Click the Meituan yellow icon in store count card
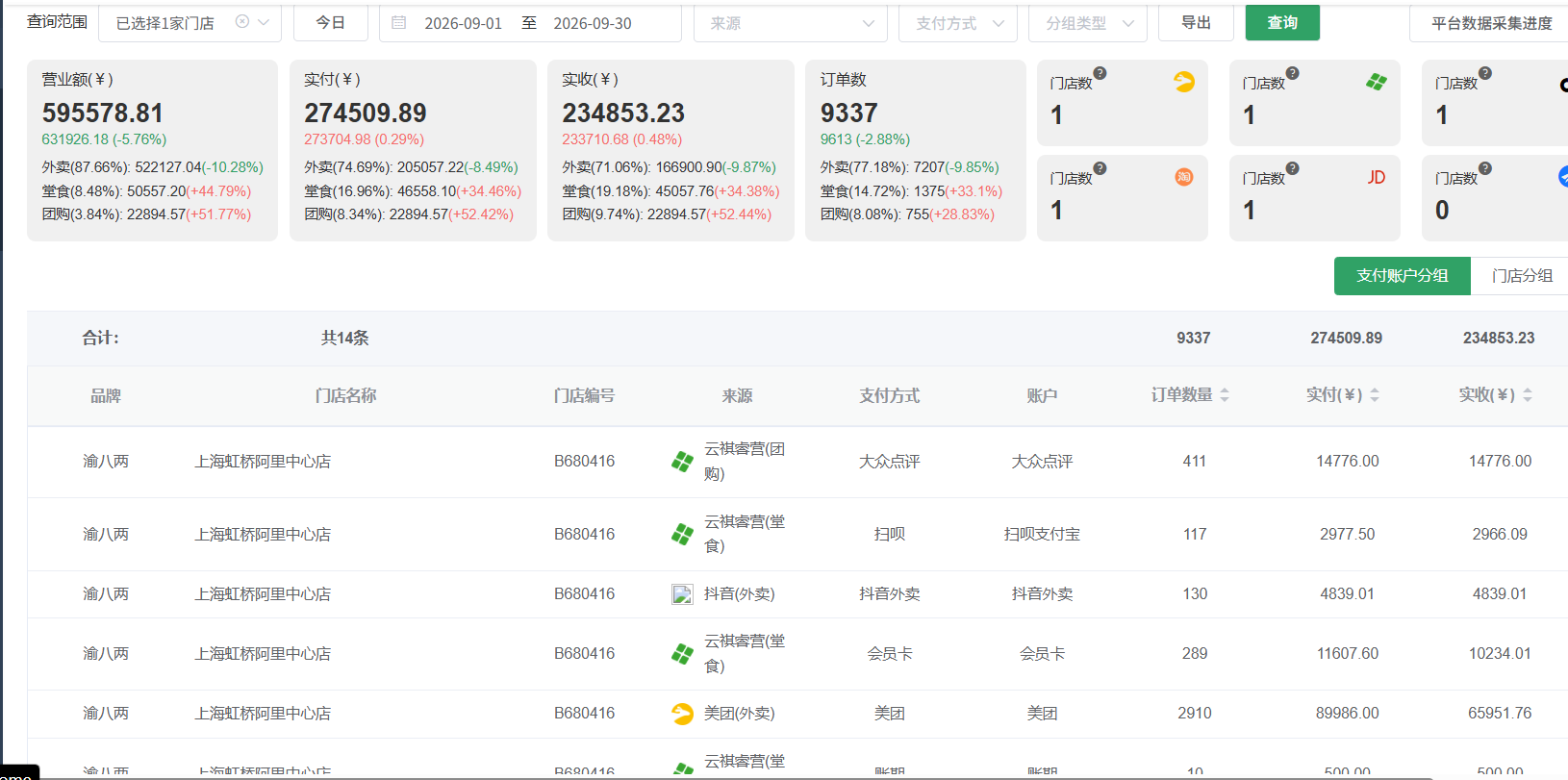Image resolution: width=1568 pixels, height=780 pixels. click(x=1184, y=82)
